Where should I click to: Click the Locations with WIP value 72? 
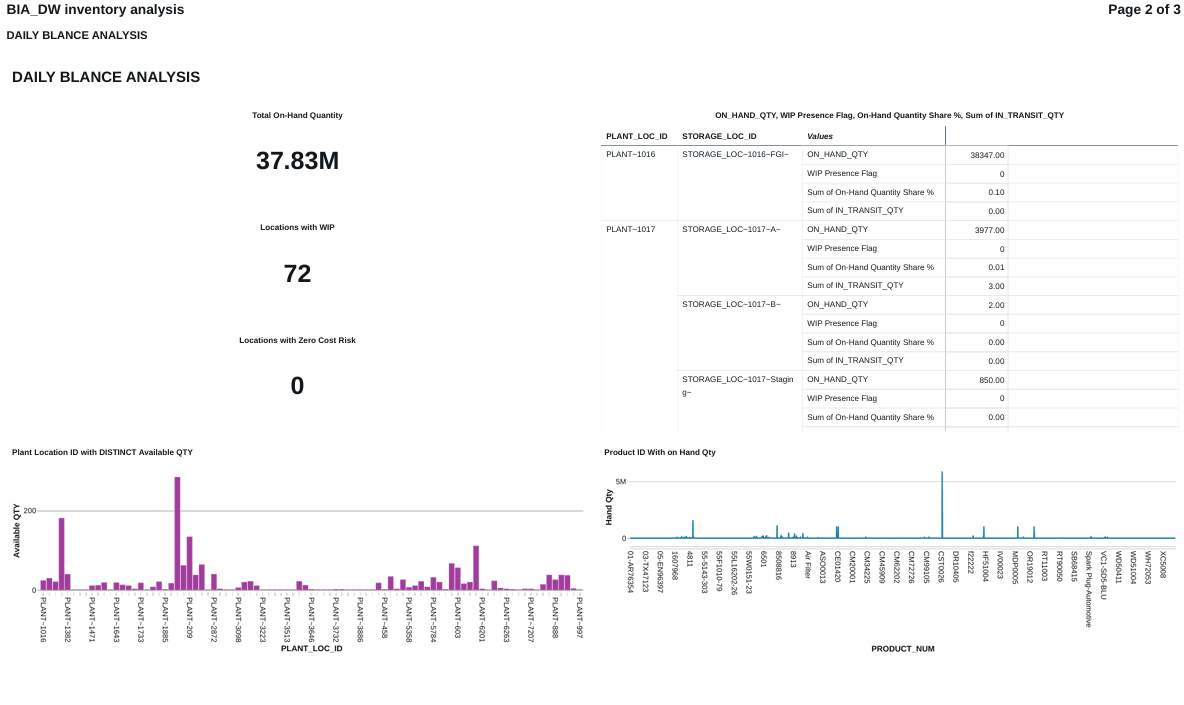pos(297,274)
